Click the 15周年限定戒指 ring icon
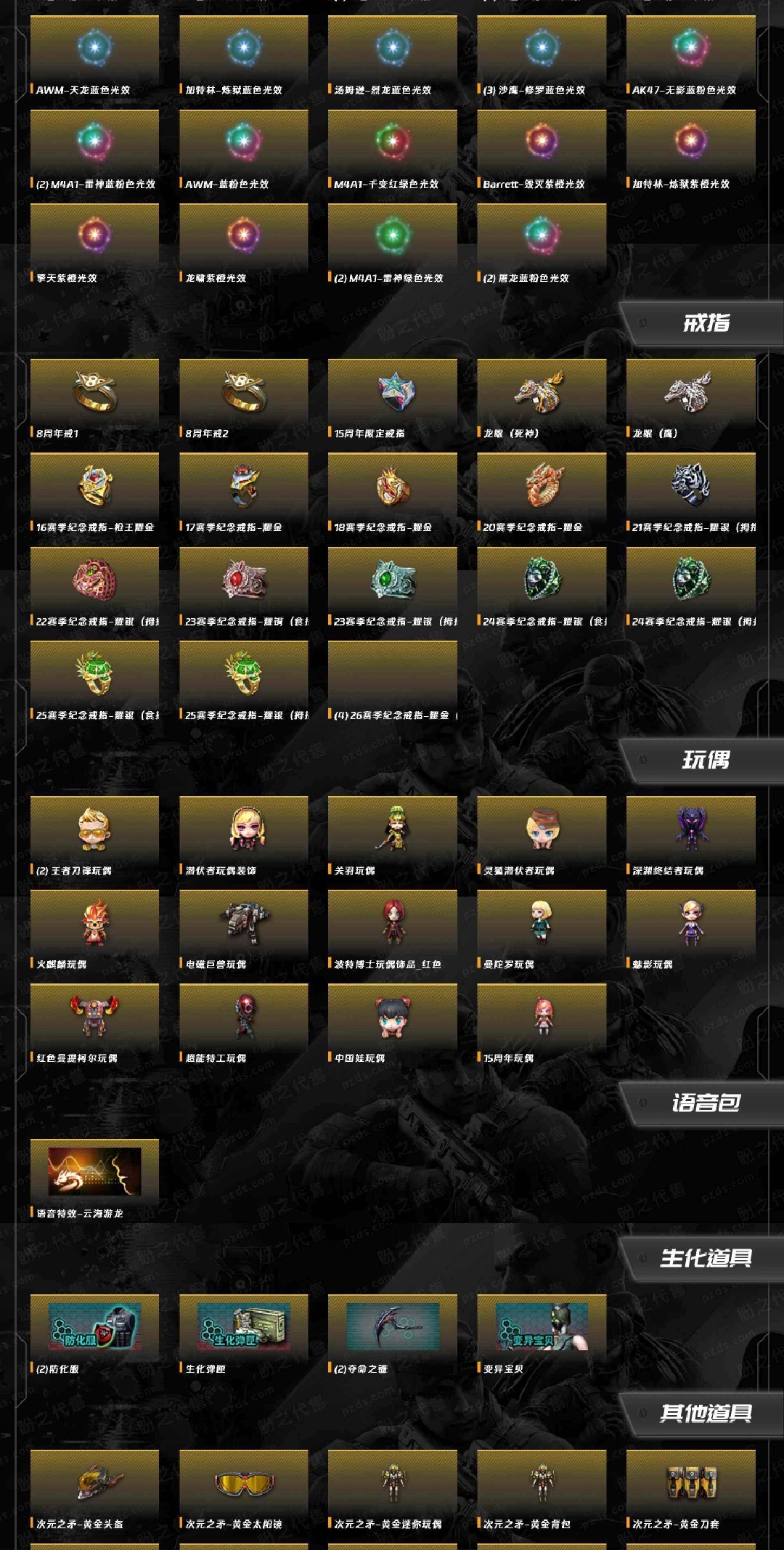Viewport: 784px width, 1550px height. pyautogui.click(x=393, y=399)
